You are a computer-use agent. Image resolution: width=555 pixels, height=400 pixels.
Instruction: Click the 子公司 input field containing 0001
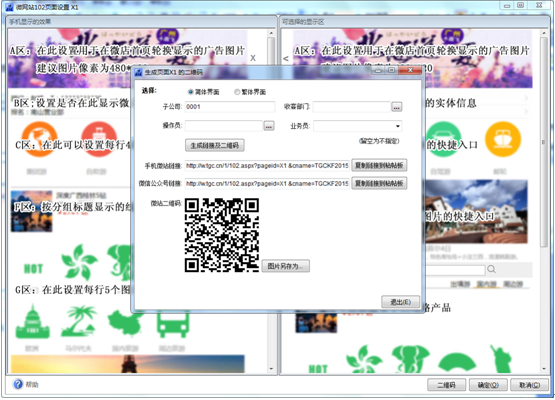coord(230,107)
